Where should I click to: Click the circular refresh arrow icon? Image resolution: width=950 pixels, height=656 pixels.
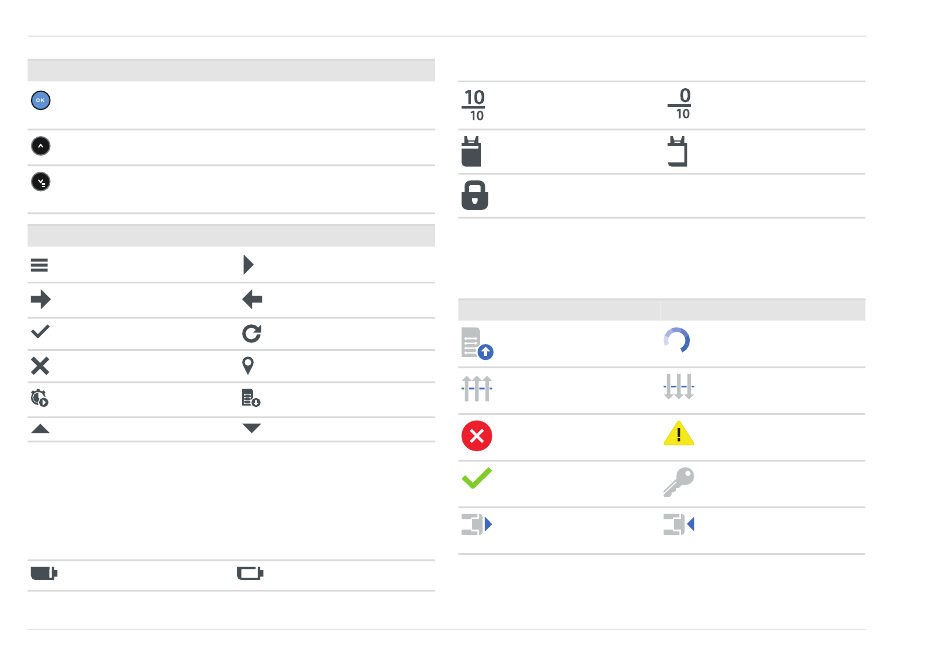pyautogui.click(x=251, y=333)
